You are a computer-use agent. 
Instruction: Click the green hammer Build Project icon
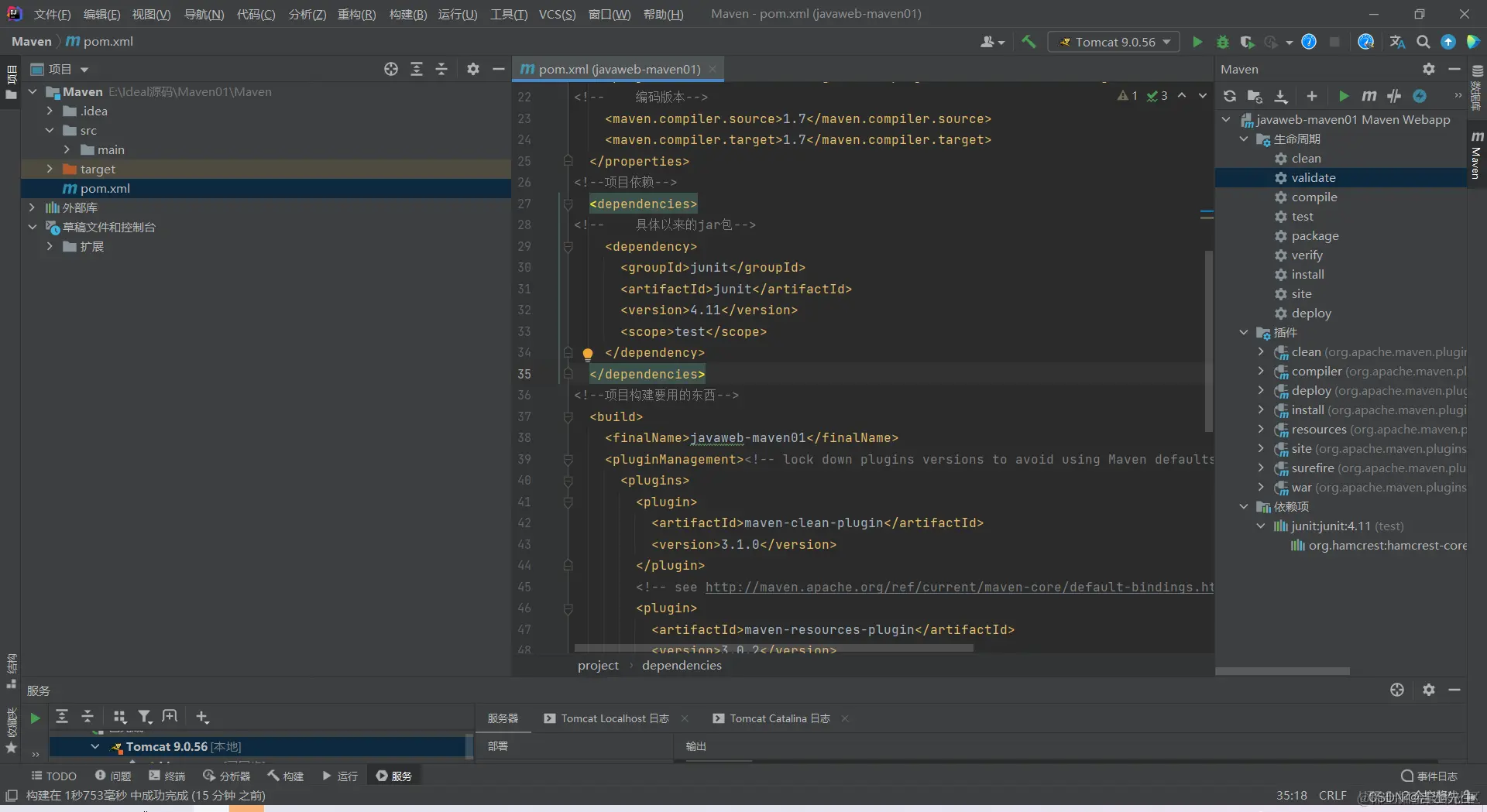point(1029,42)
